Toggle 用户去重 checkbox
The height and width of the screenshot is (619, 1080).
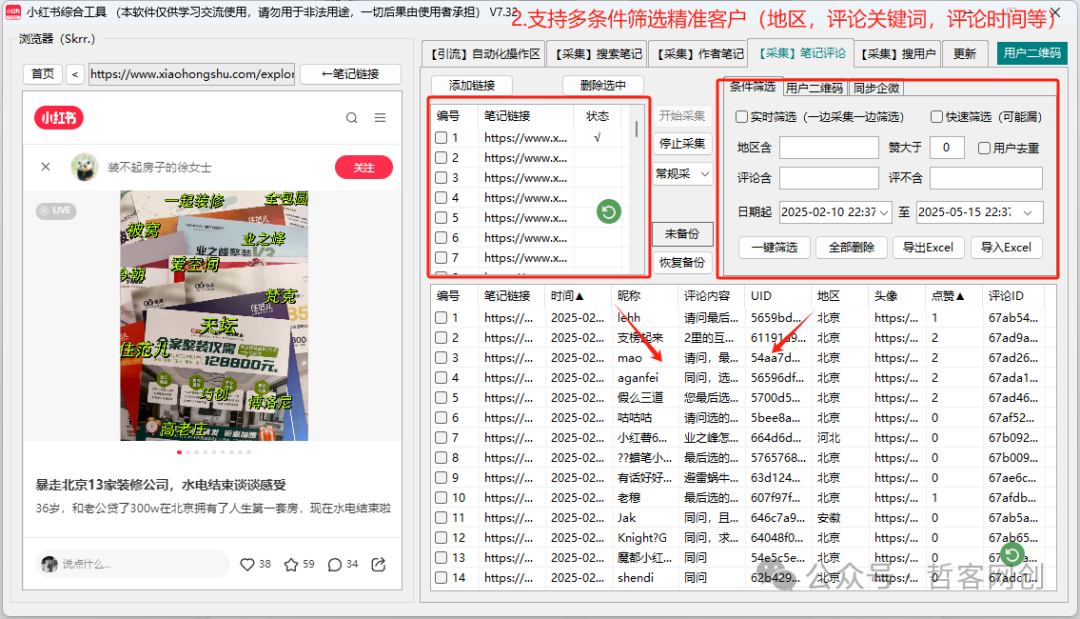tap(984, 148)
